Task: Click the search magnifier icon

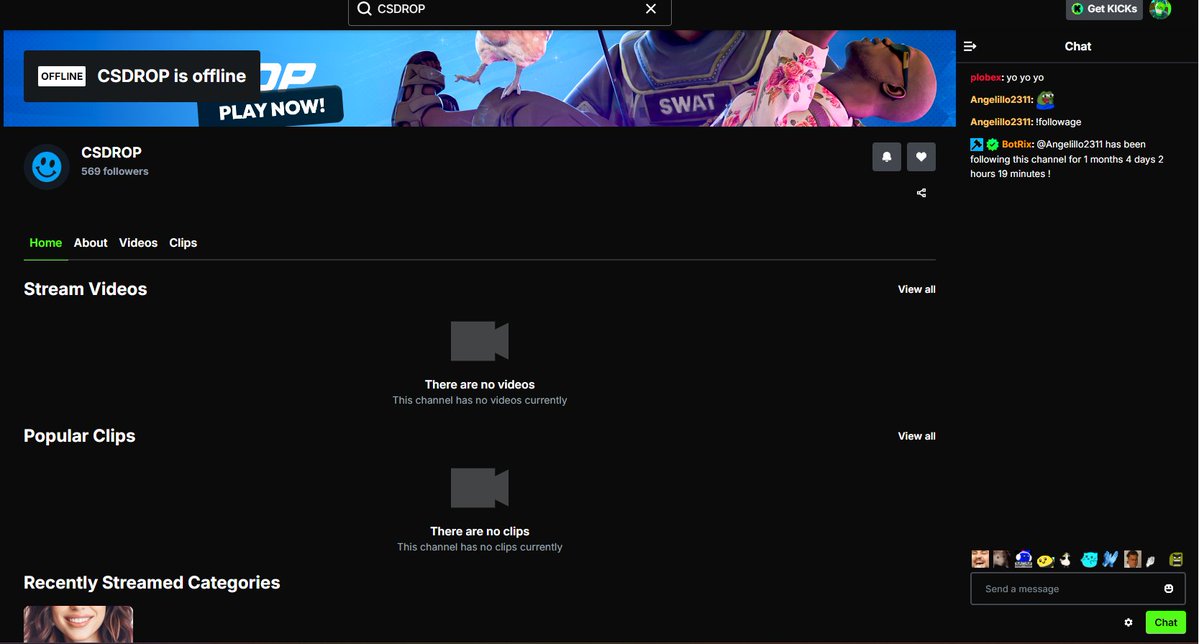Action: pos(364,8)
